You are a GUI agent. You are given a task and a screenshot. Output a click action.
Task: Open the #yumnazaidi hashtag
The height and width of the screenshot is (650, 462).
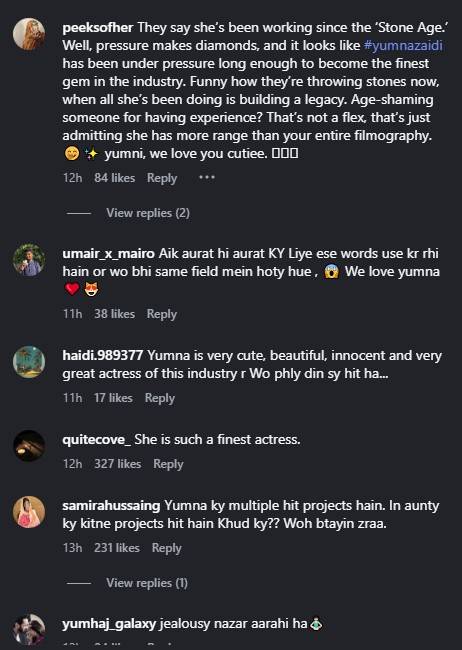point(403,45)
